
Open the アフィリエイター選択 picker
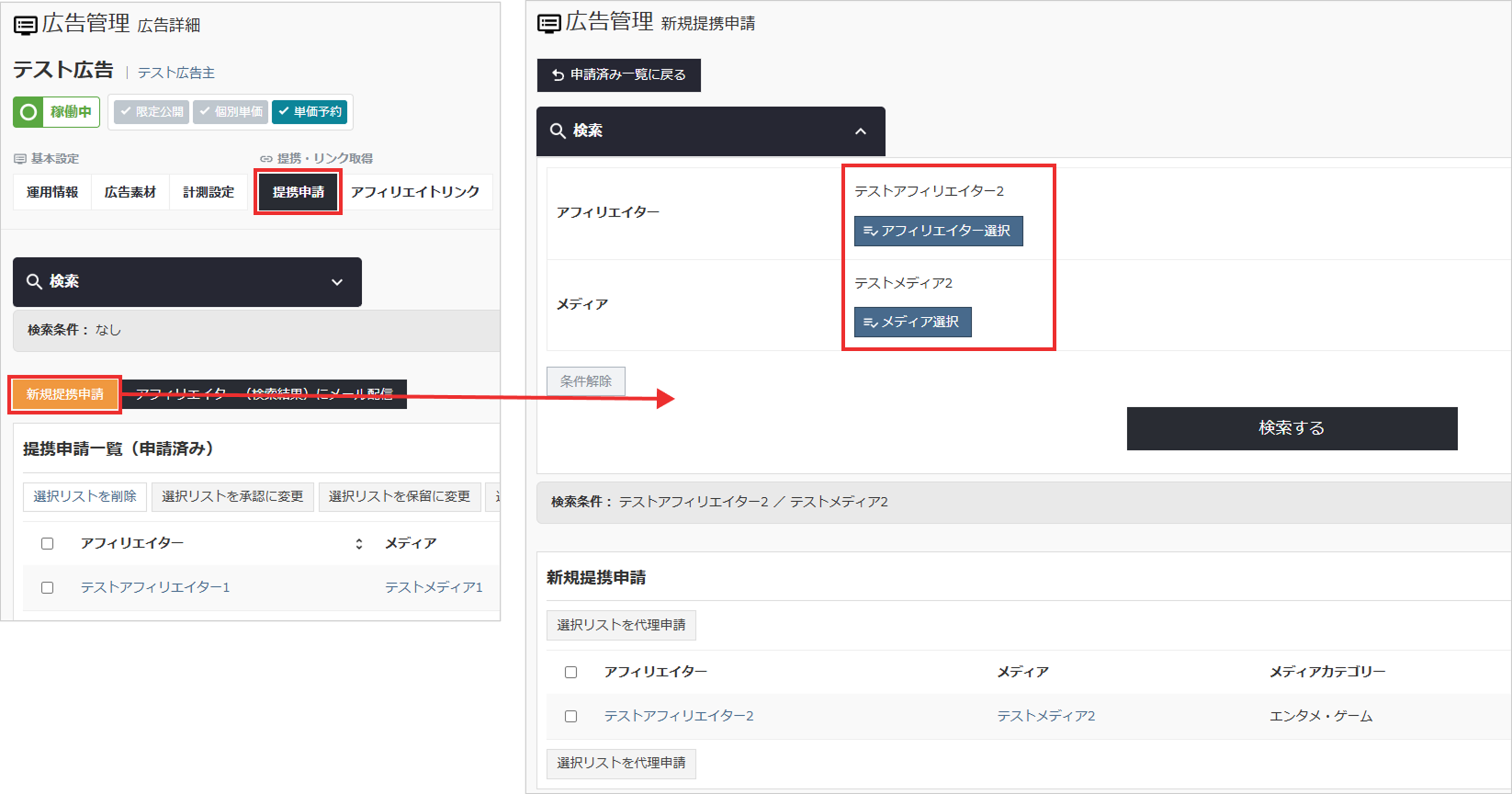coord(938,231)
